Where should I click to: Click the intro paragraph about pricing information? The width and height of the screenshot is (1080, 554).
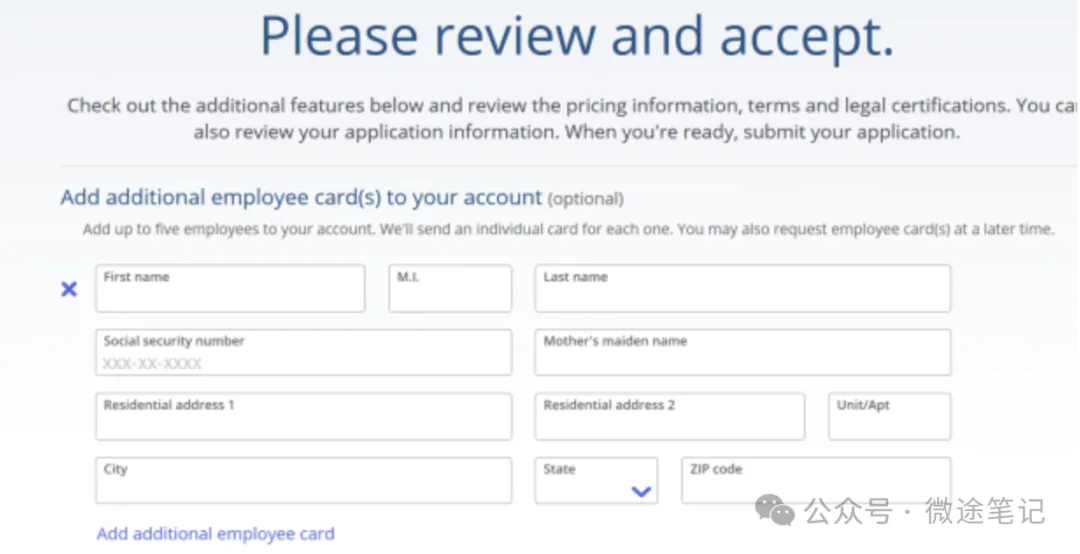(x=572, y=119)
